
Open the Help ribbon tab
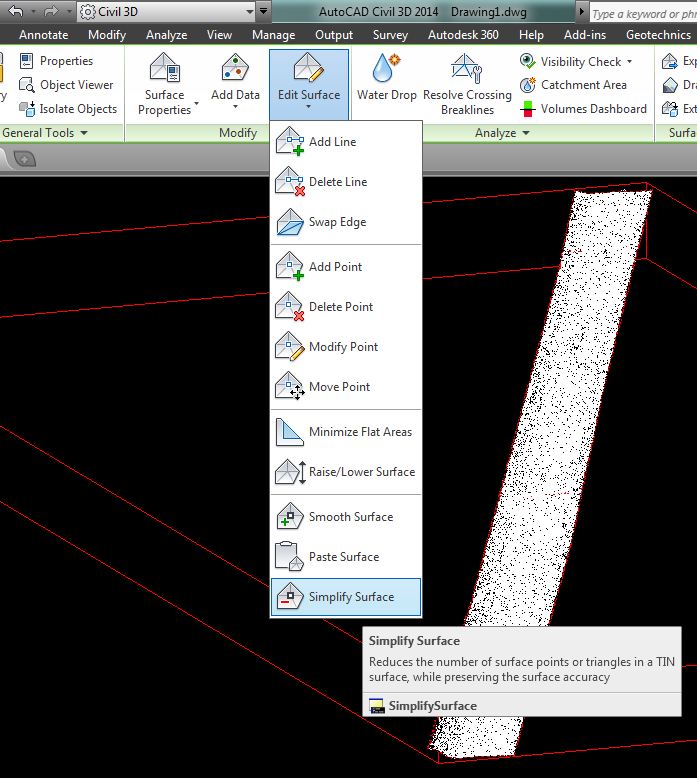531,35
